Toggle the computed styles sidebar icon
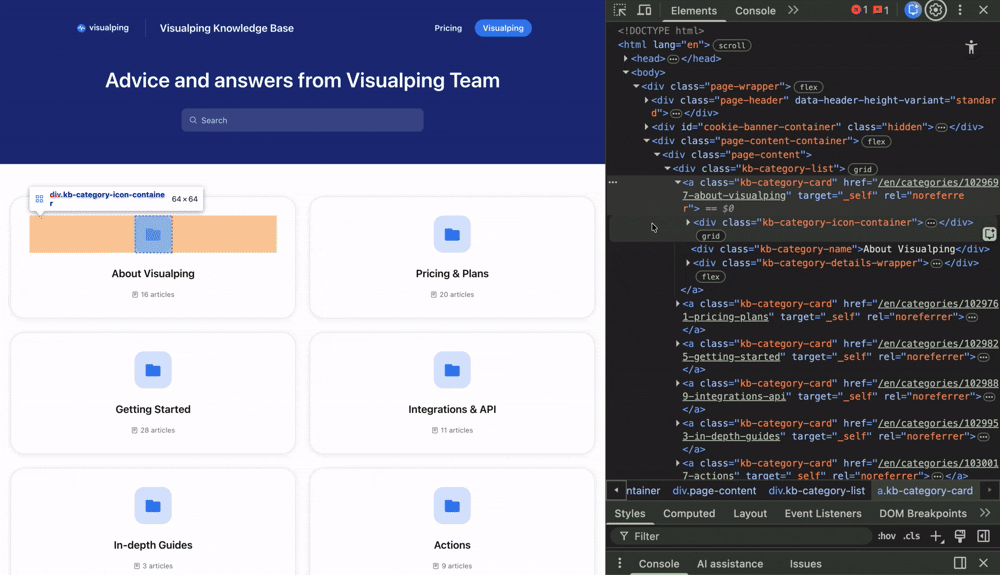 click(x=983, y=536)
